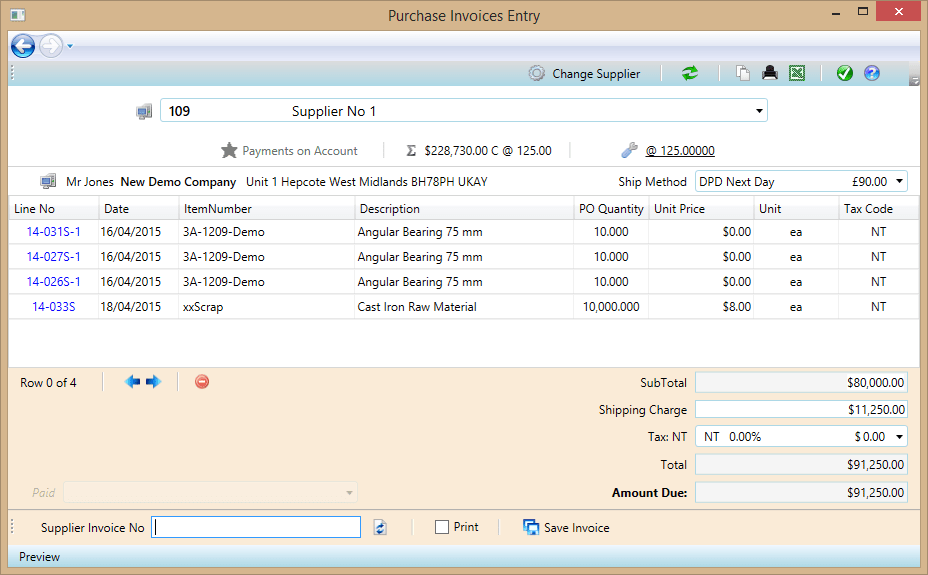Click the SubTotal $80,000.00 field
The width and height of the screenshot is (928, 575).
[x=801, y=383]
